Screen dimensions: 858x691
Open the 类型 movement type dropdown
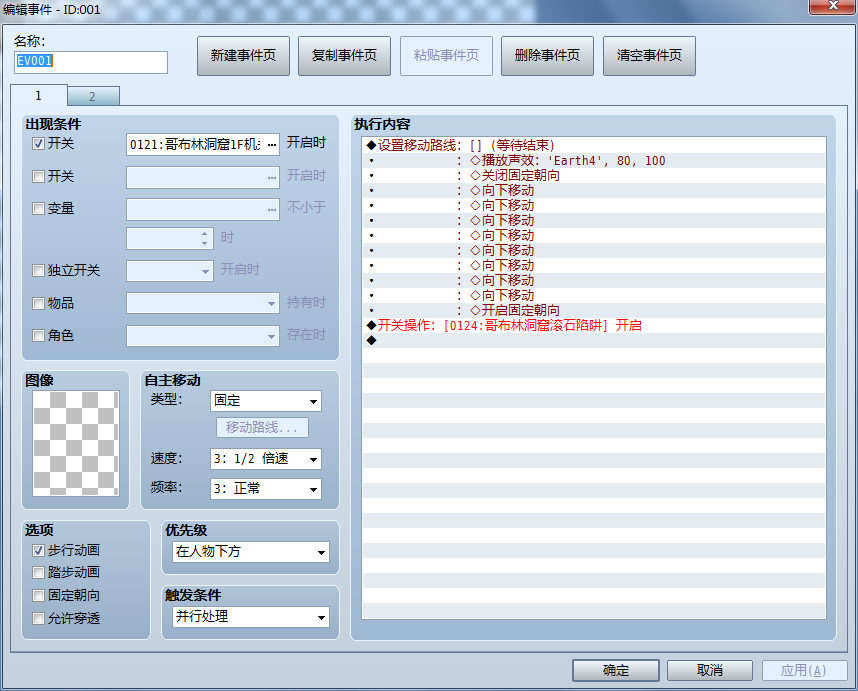(x=266, y=401)
